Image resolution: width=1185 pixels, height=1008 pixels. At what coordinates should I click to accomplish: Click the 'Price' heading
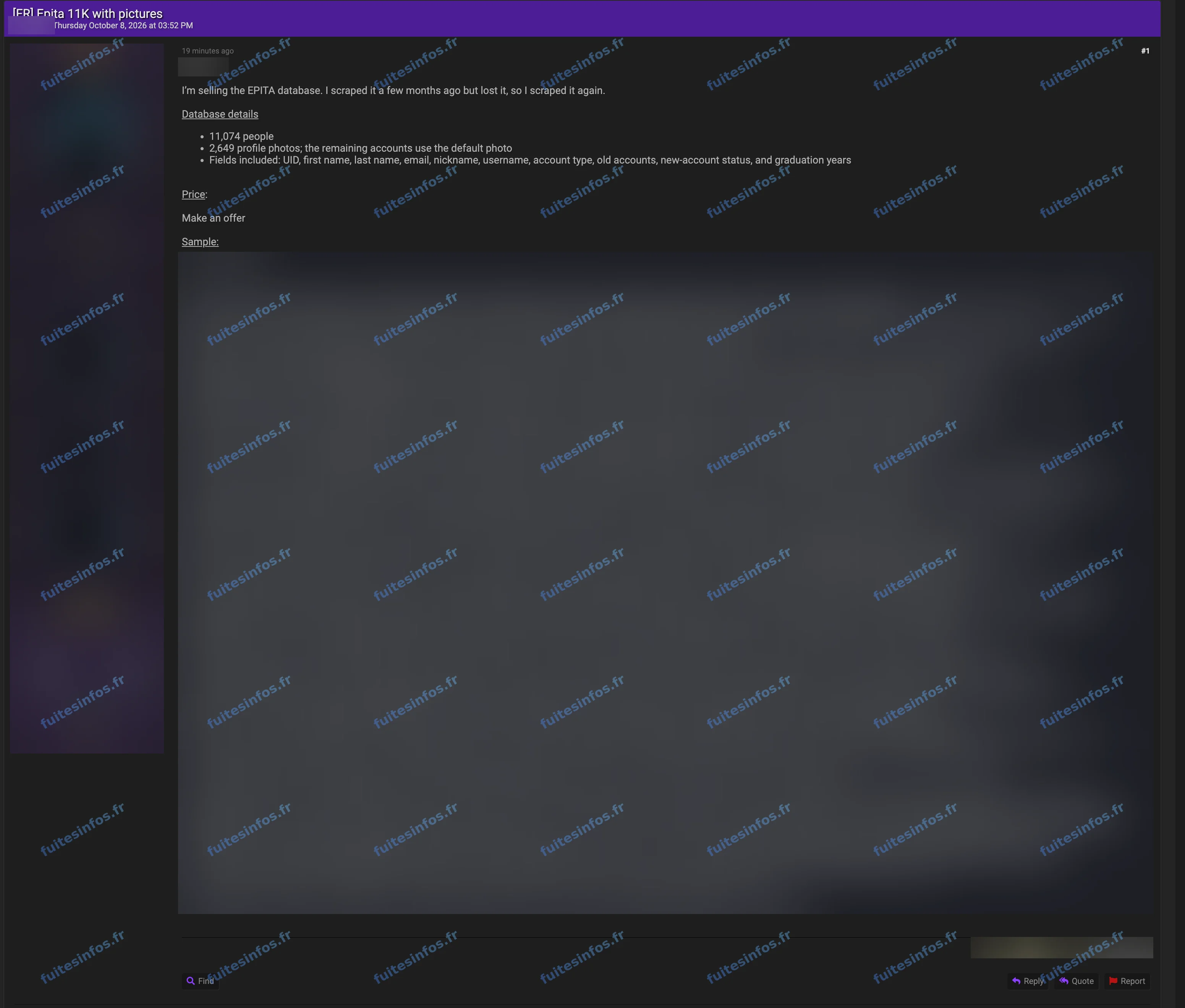(x=194, y=194)
